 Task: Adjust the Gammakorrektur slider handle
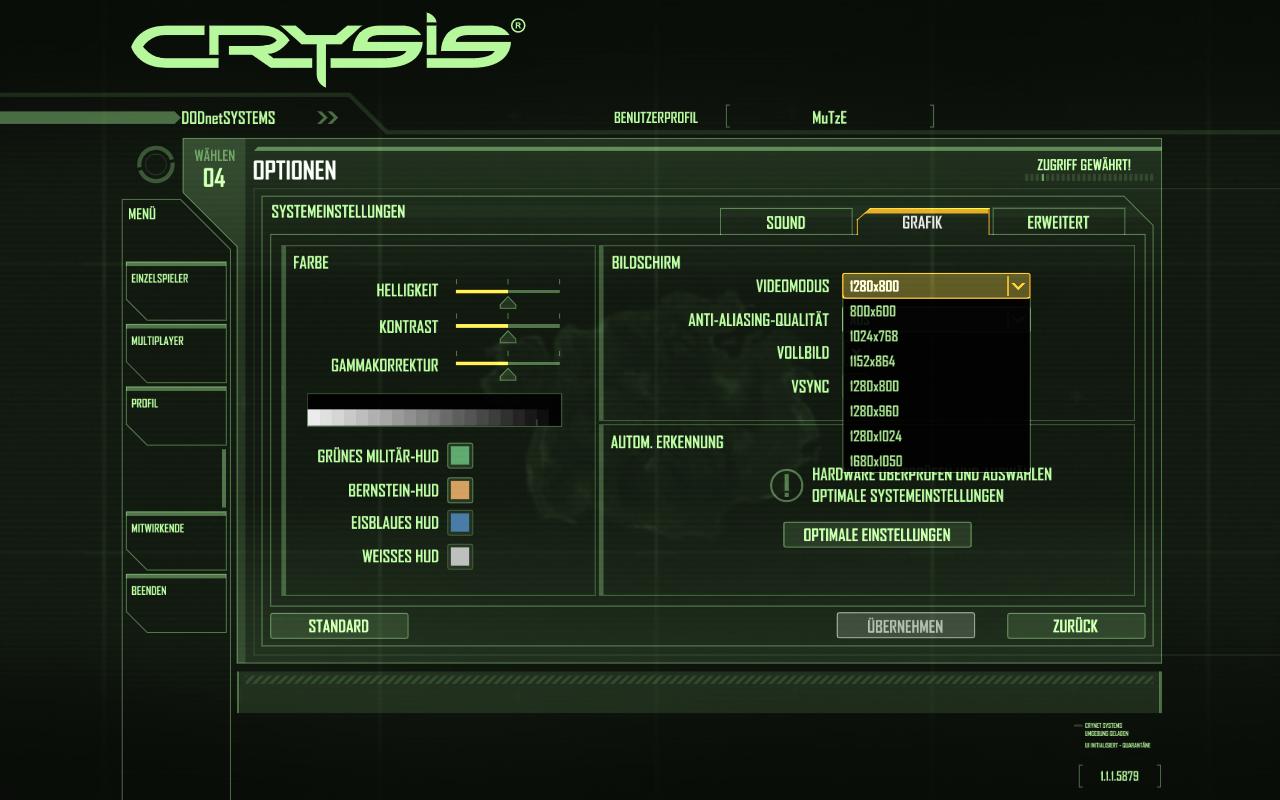508,374
